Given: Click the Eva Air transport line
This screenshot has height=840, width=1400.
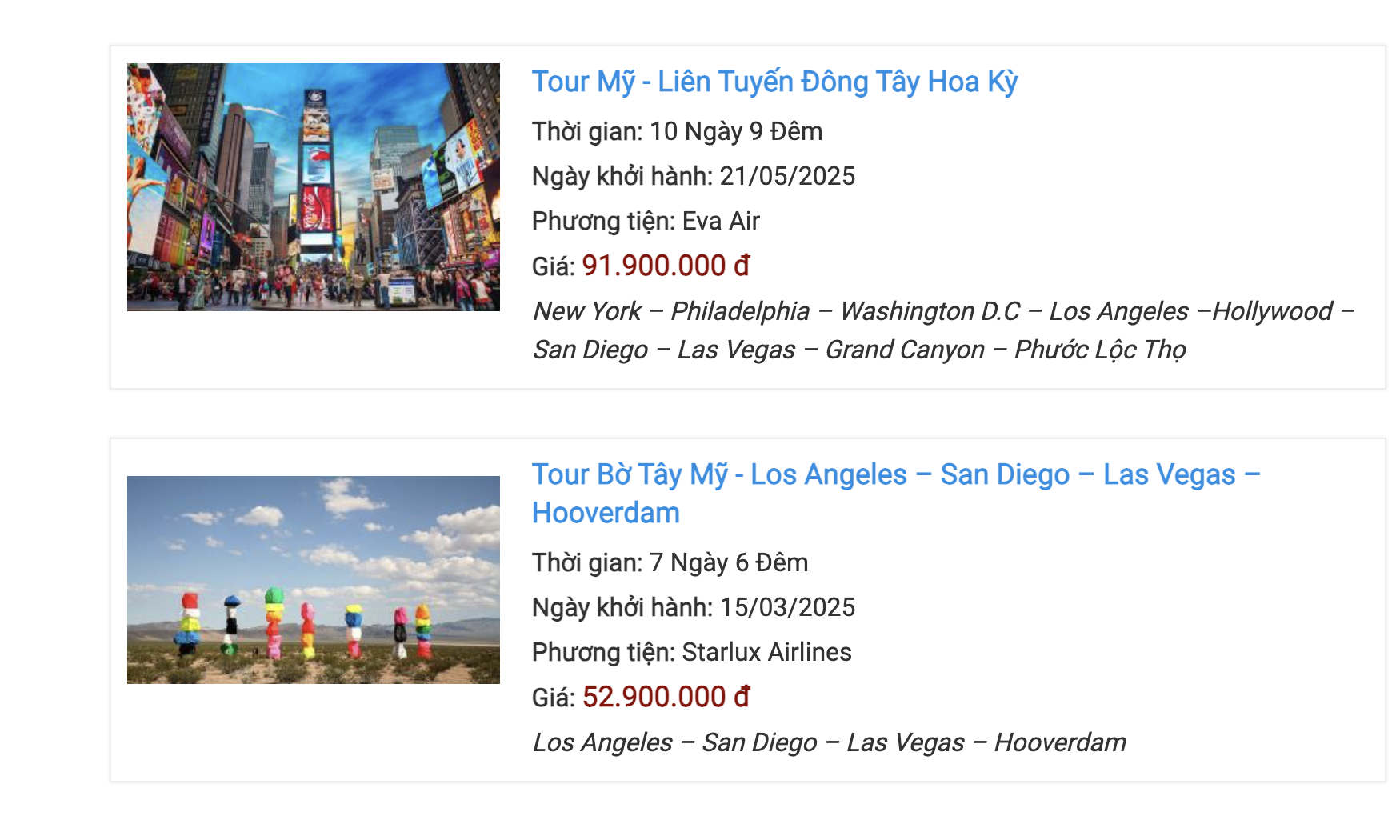Looking at the screenshot, I should 646,221.
